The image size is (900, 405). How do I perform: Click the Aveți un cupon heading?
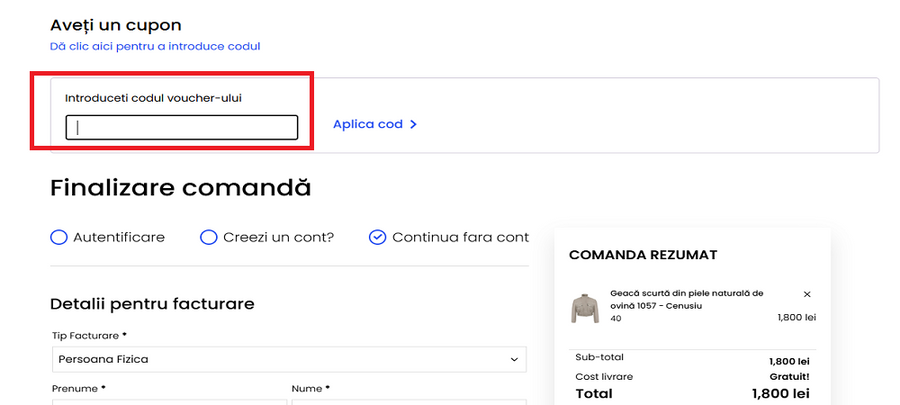[x=122, y=24]
